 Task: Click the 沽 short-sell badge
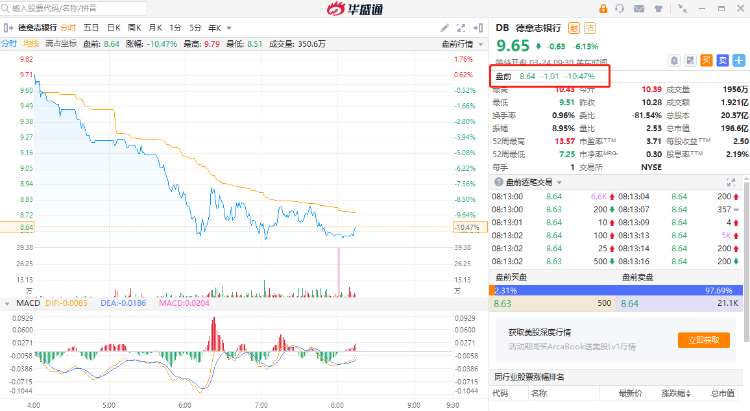590,28
